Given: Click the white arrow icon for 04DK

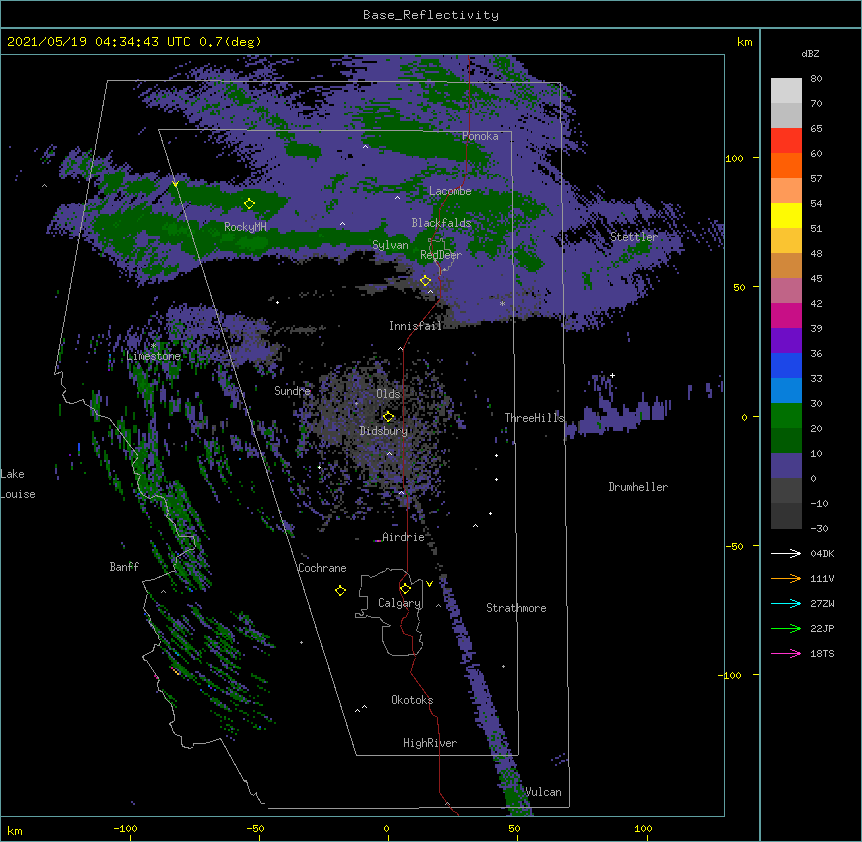Looking at the screenshot, I should [x=786, y=553].
